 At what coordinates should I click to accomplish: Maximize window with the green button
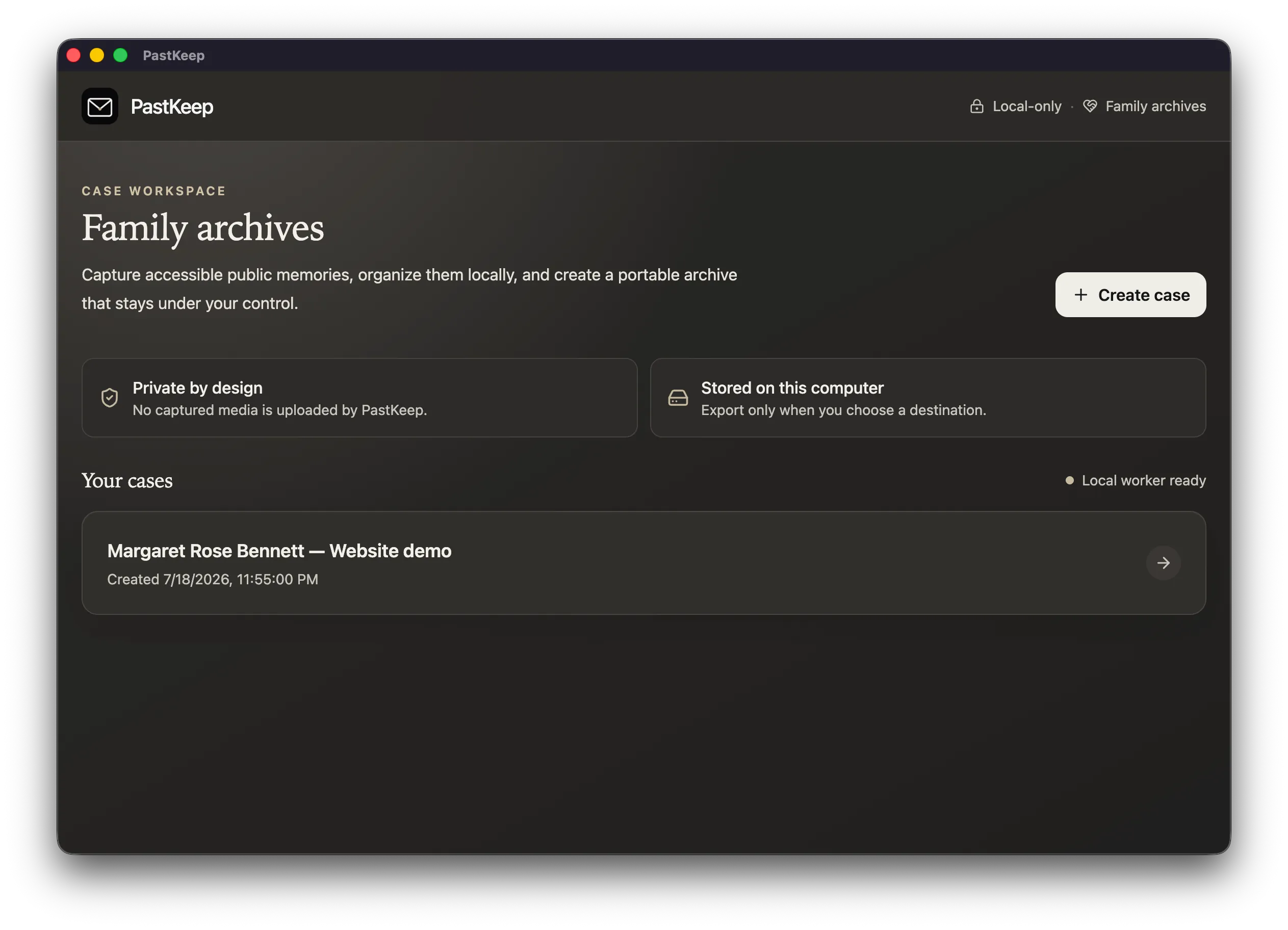(120, 55)
